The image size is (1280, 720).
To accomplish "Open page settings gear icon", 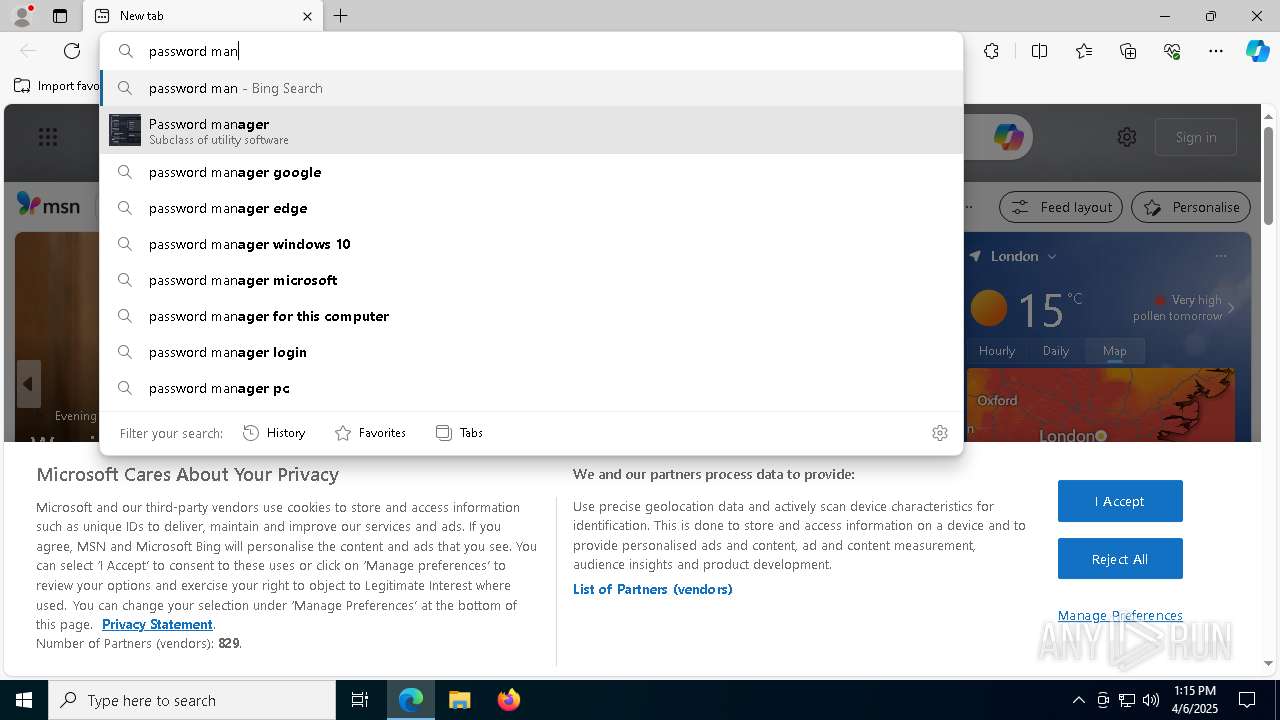I will (1127, 137).
